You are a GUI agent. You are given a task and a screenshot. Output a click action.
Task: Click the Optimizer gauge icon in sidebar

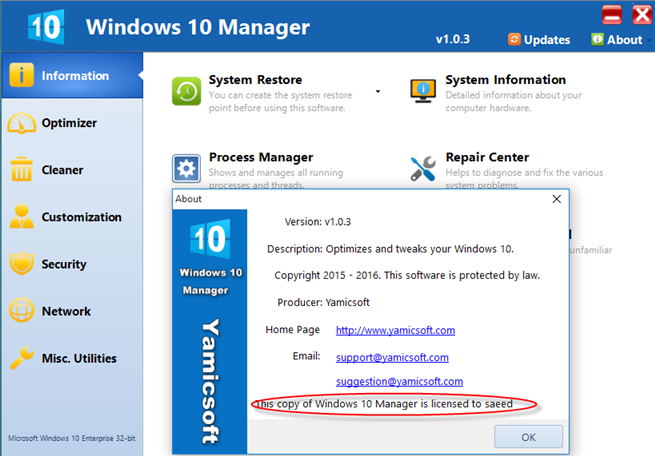tap(22, 123)
